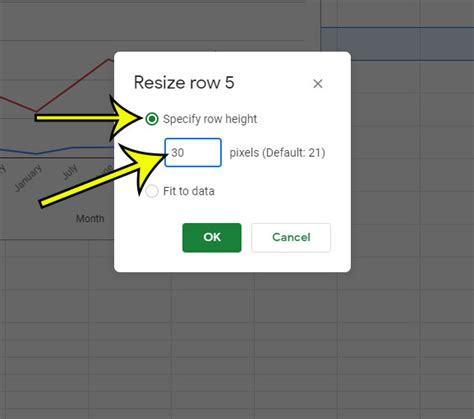
Task: Click the January label on chart axis
Action: 29,178
